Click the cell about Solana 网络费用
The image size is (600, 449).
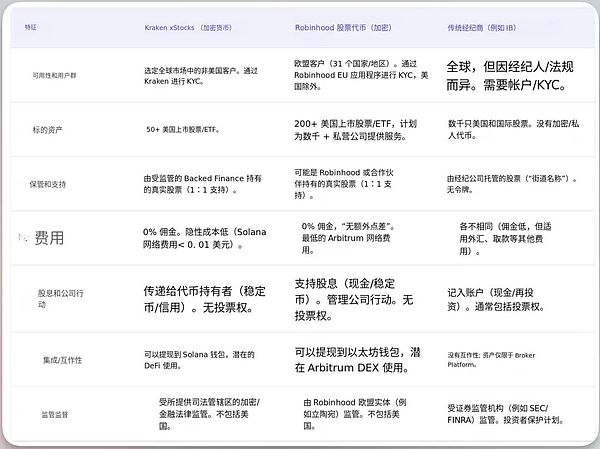(x=206, y=238)
